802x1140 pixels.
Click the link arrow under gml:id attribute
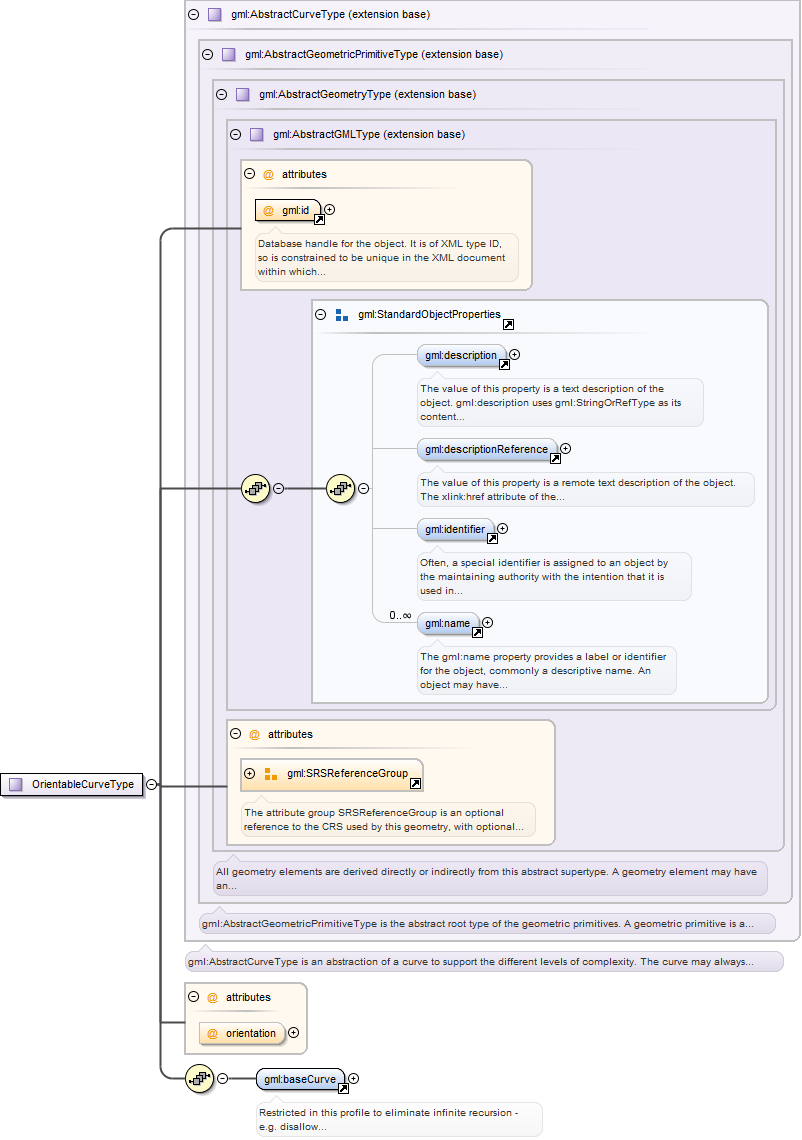tap(316, 221)
